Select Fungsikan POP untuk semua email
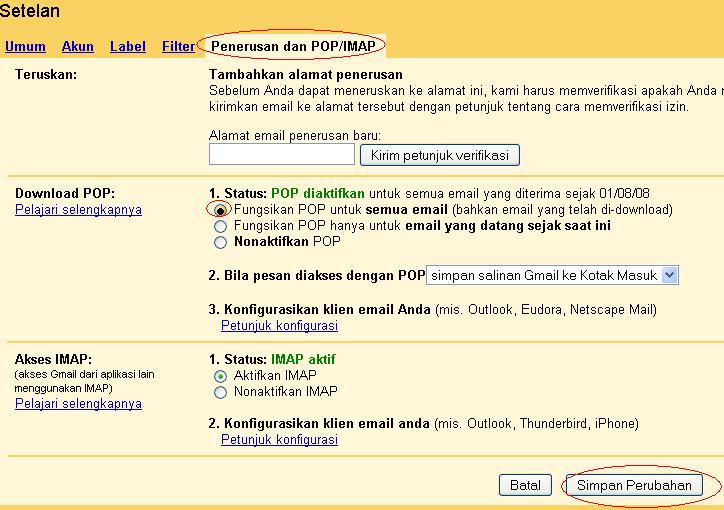The height and width of the screenshot is (510, 724). coord(220,210)
